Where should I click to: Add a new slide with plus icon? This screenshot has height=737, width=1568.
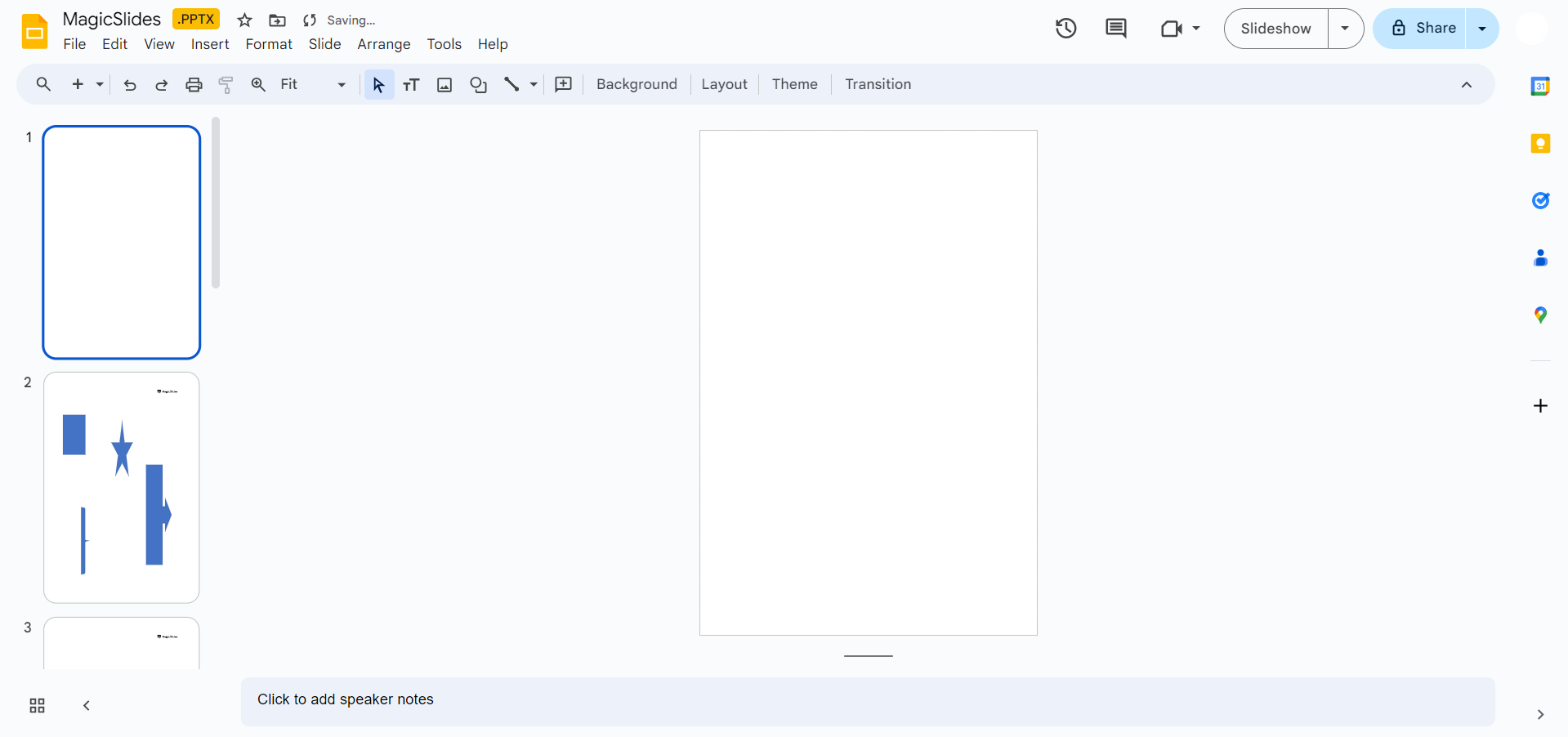[x=78, y=84]
